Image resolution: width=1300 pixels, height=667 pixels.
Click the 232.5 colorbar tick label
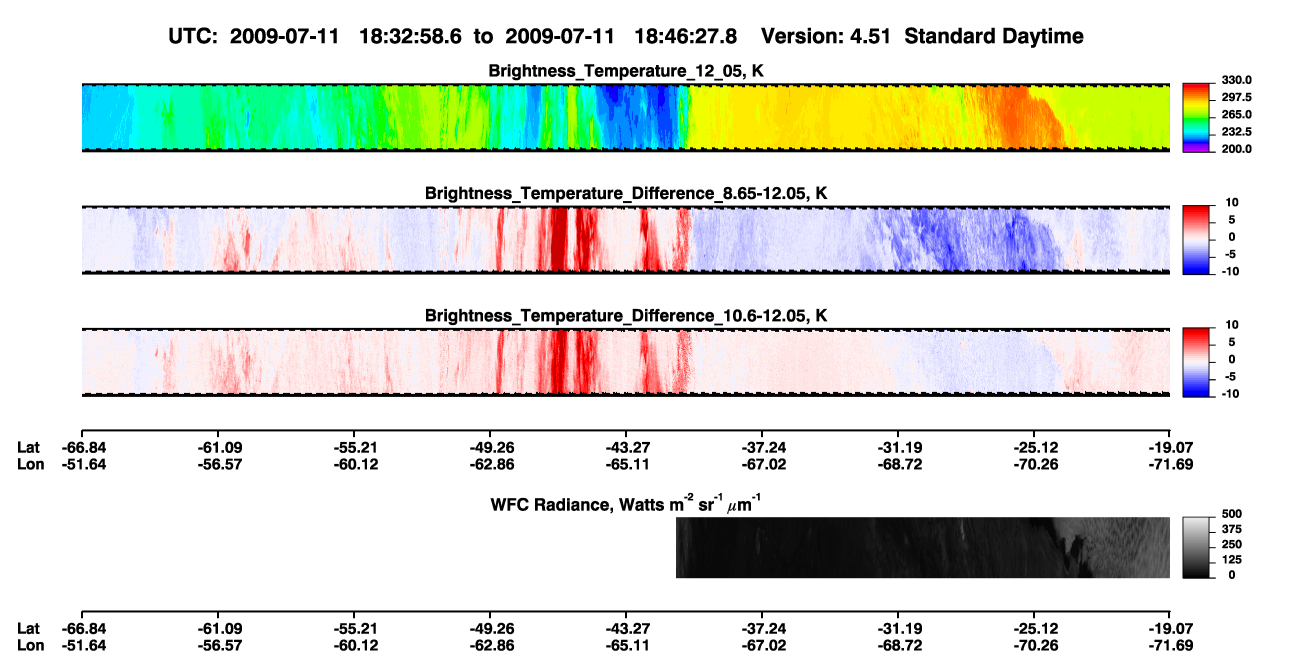point(1236,132)
